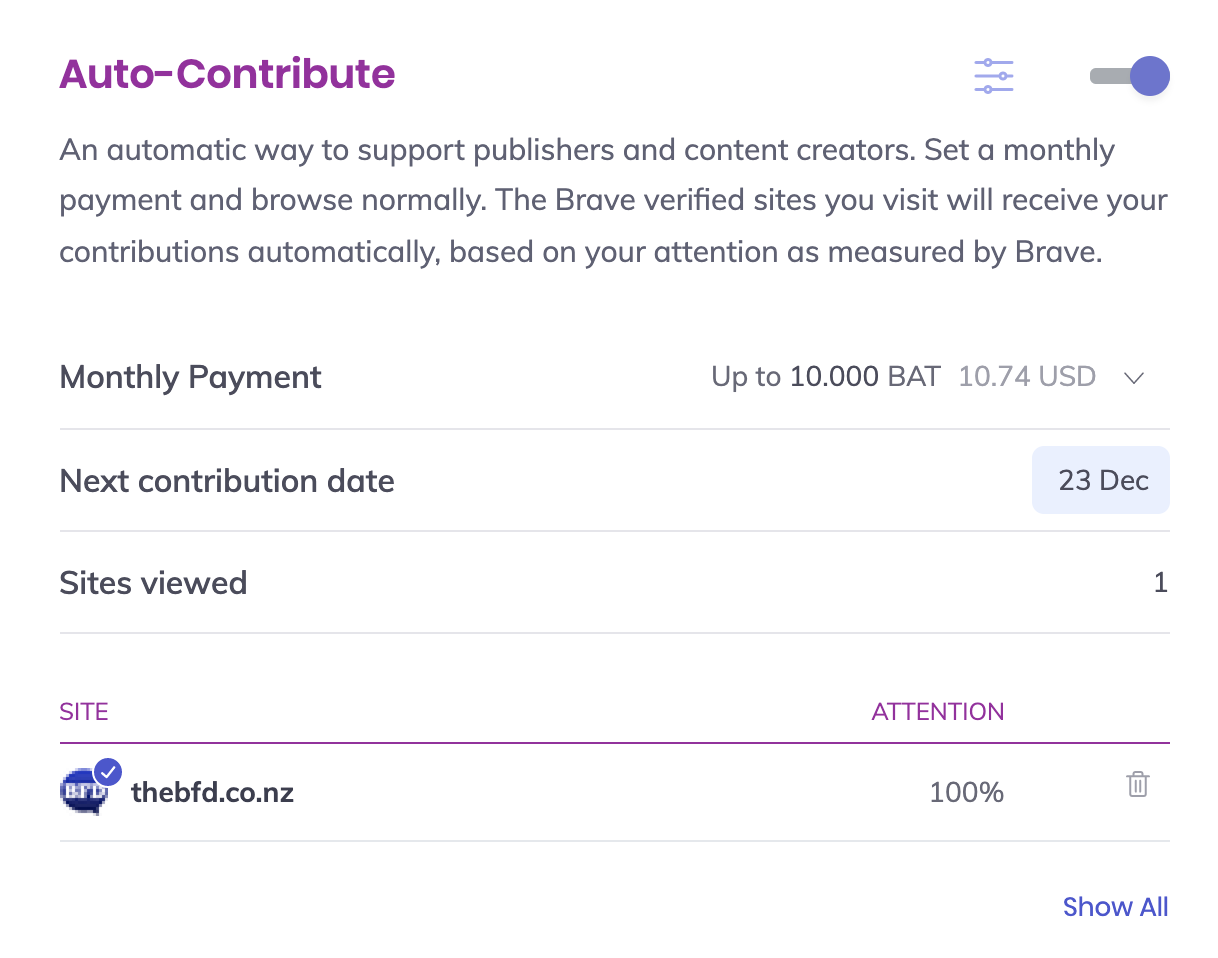Sort by the SITE column header
Screen dimensions: 1218x958
[x=84, y=712]
